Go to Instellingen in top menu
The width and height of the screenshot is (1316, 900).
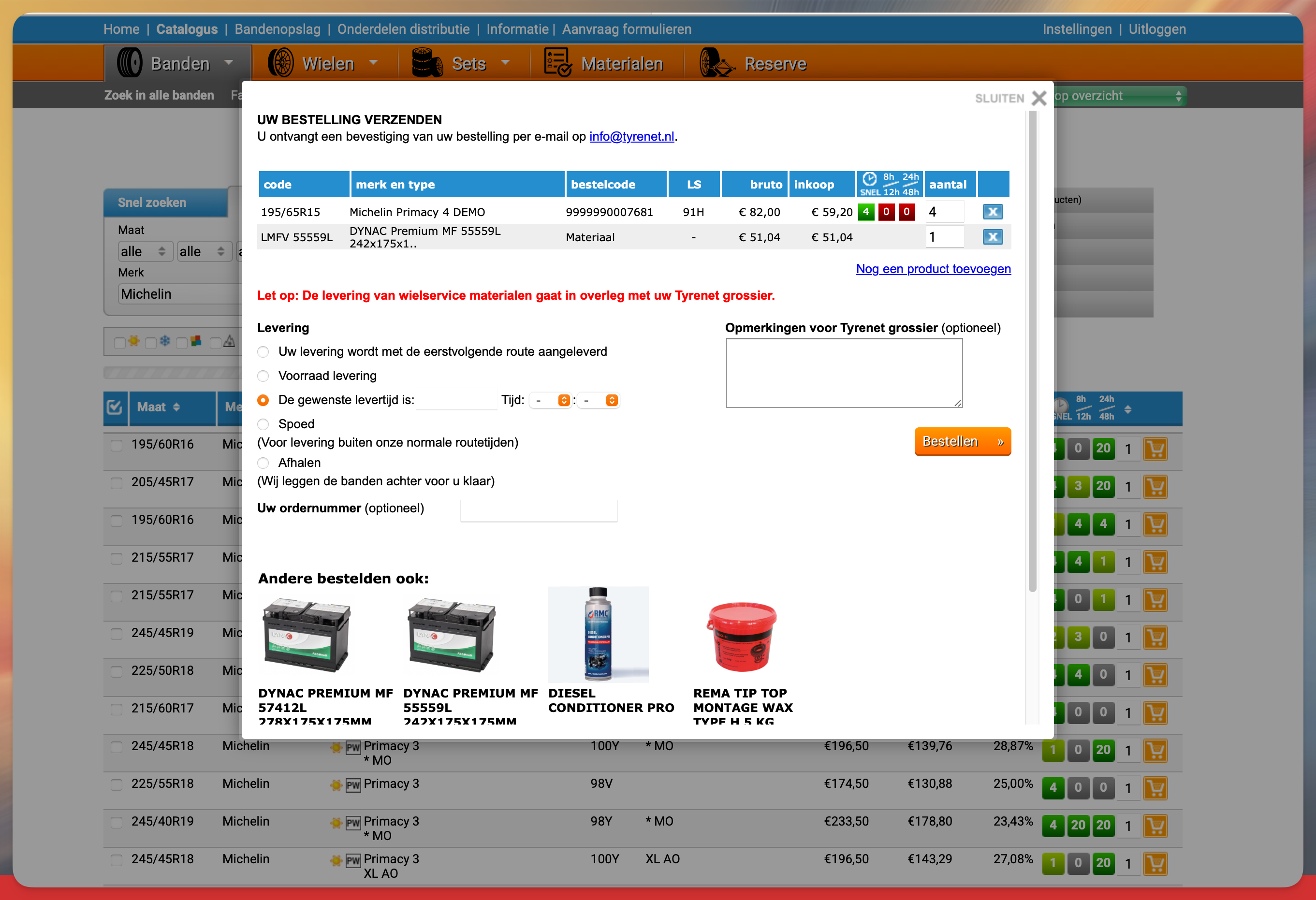click(x=1077, y=29)
